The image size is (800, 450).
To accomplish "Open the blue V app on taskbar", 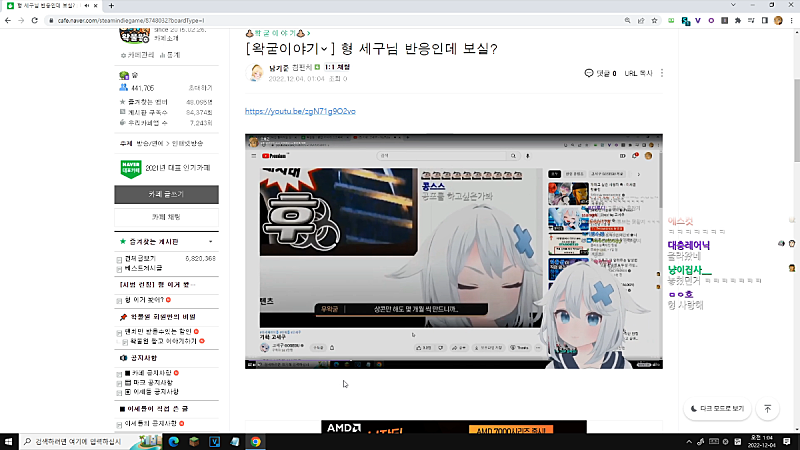I will click(x=214, y=442).
